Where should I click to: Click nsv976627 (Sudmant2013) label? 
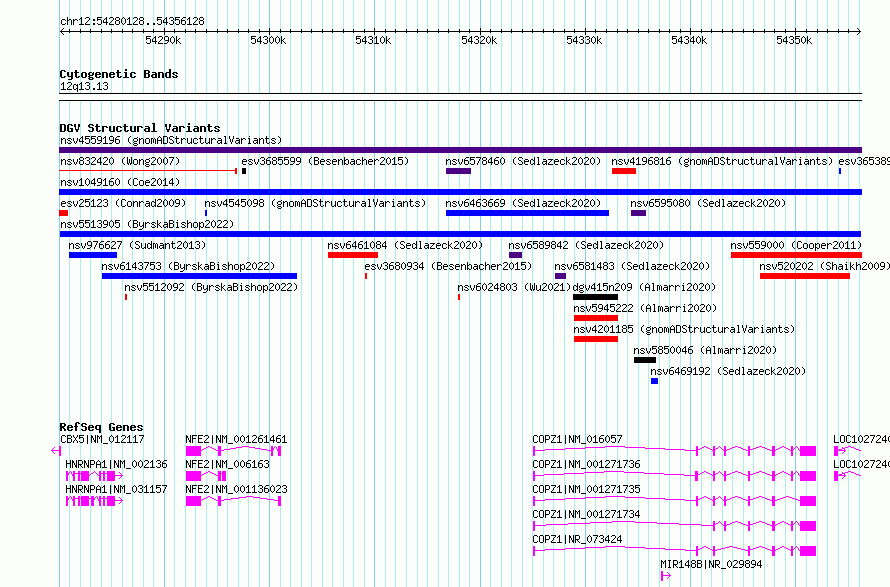point(137,245)
